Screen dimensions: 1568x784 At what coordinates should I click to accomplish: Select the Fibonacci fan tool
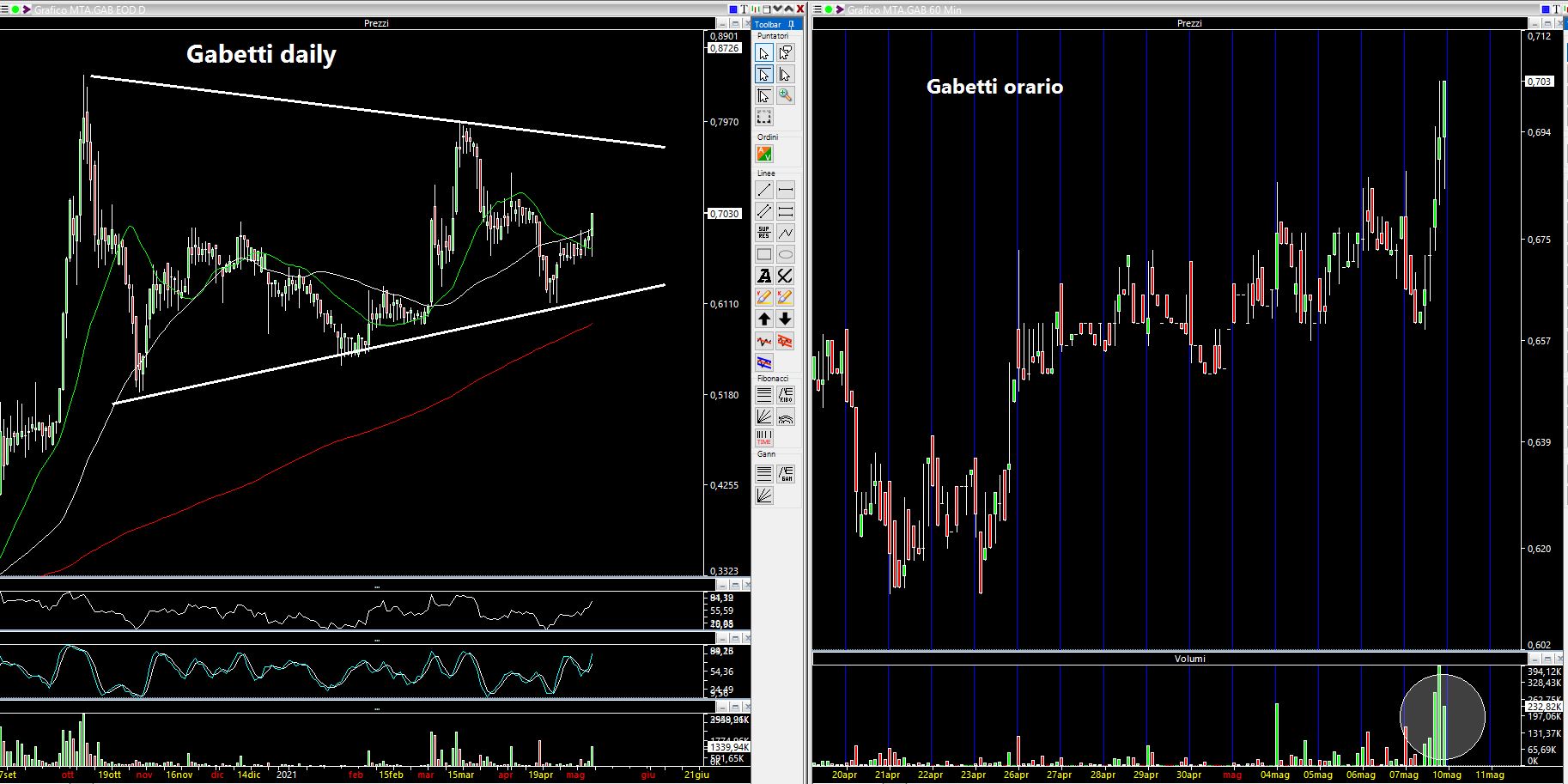[763, 416]
